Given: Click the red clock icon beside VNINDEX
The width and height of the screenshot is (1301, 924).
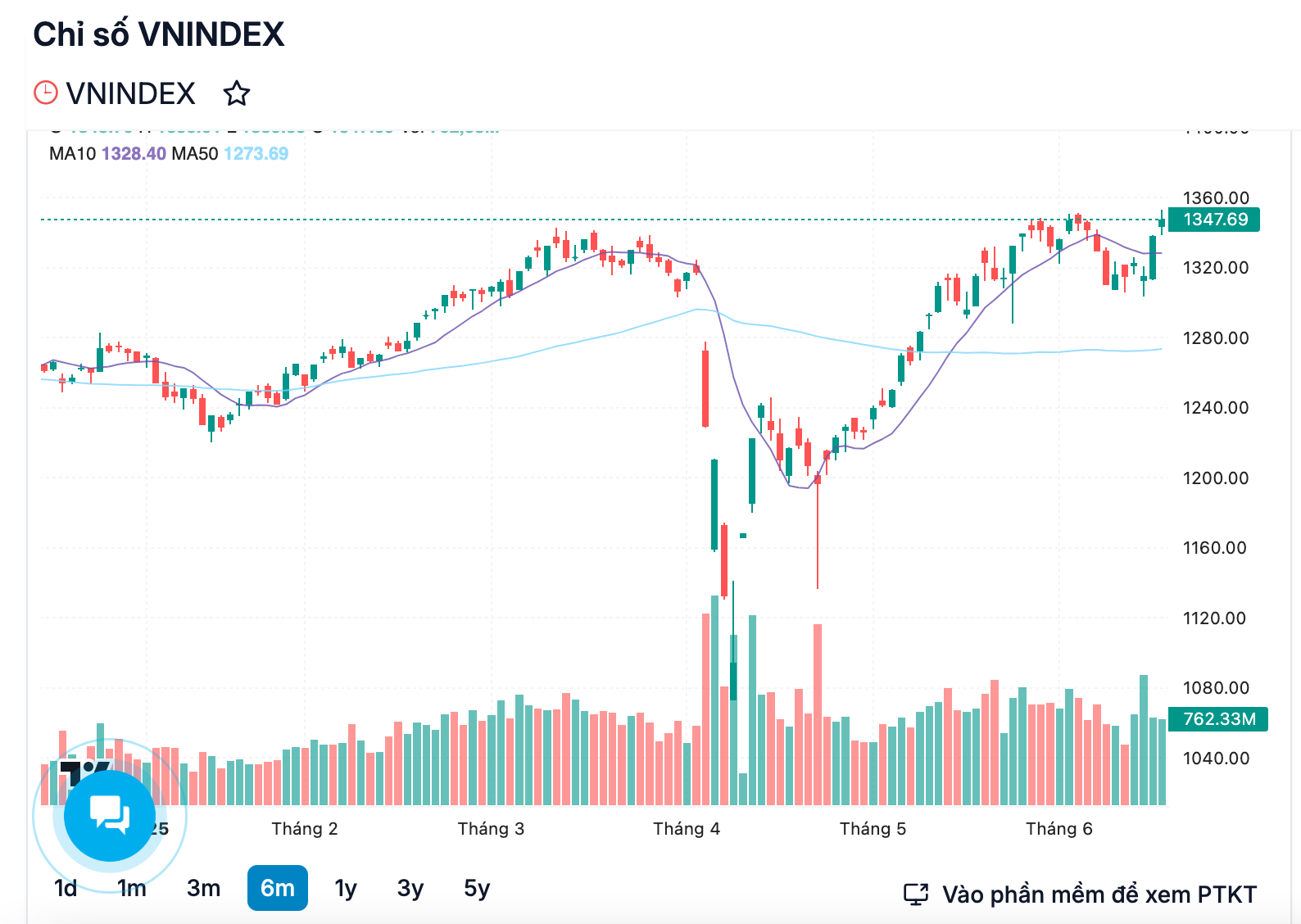Looking at the screenshot, I should 46,93.
